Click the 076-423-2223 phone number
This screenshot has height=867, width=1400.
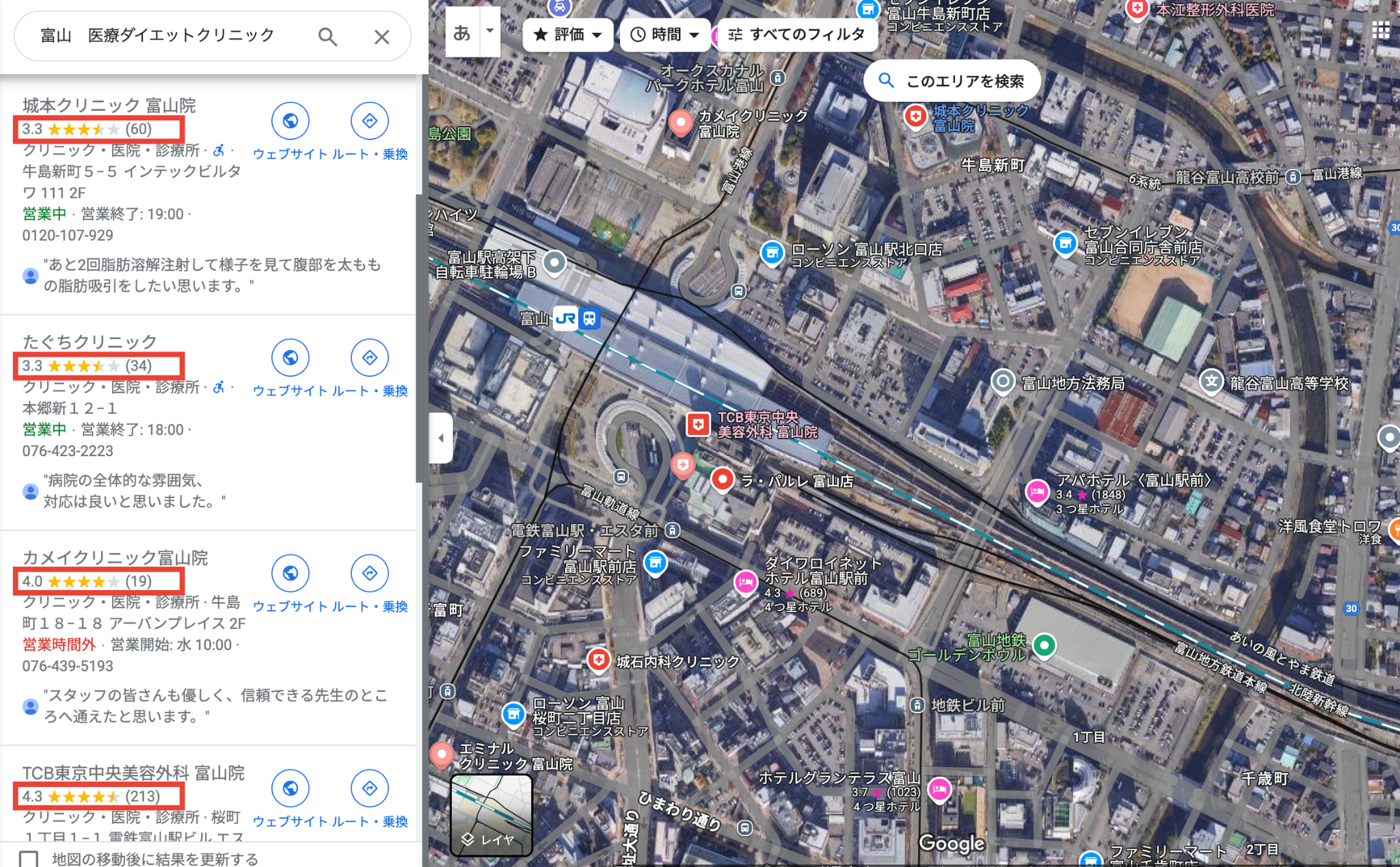68,451
